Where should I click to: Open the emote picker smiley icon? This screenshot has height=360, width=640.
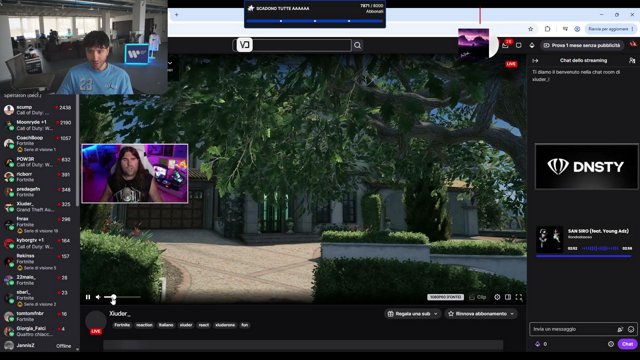(x=631, y=329)
